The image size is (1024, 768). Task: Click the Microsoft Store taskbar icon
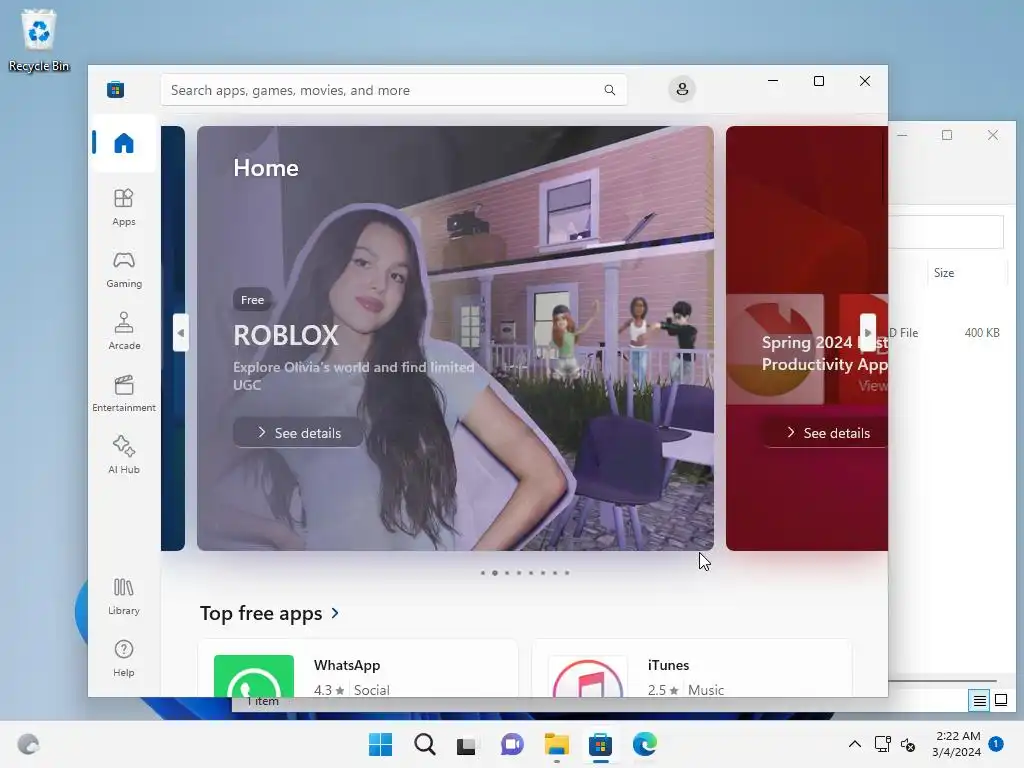coord(600,744)
